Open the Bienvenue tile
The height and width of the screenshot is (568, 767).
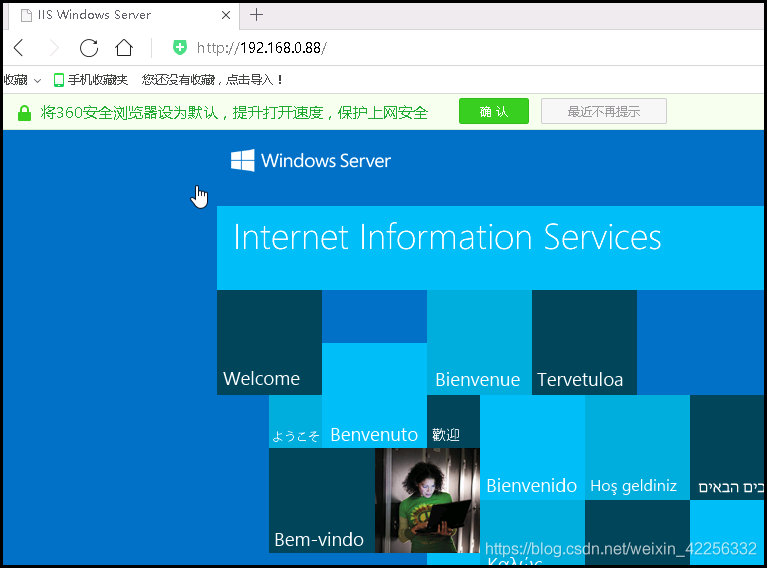pos(478,343)
